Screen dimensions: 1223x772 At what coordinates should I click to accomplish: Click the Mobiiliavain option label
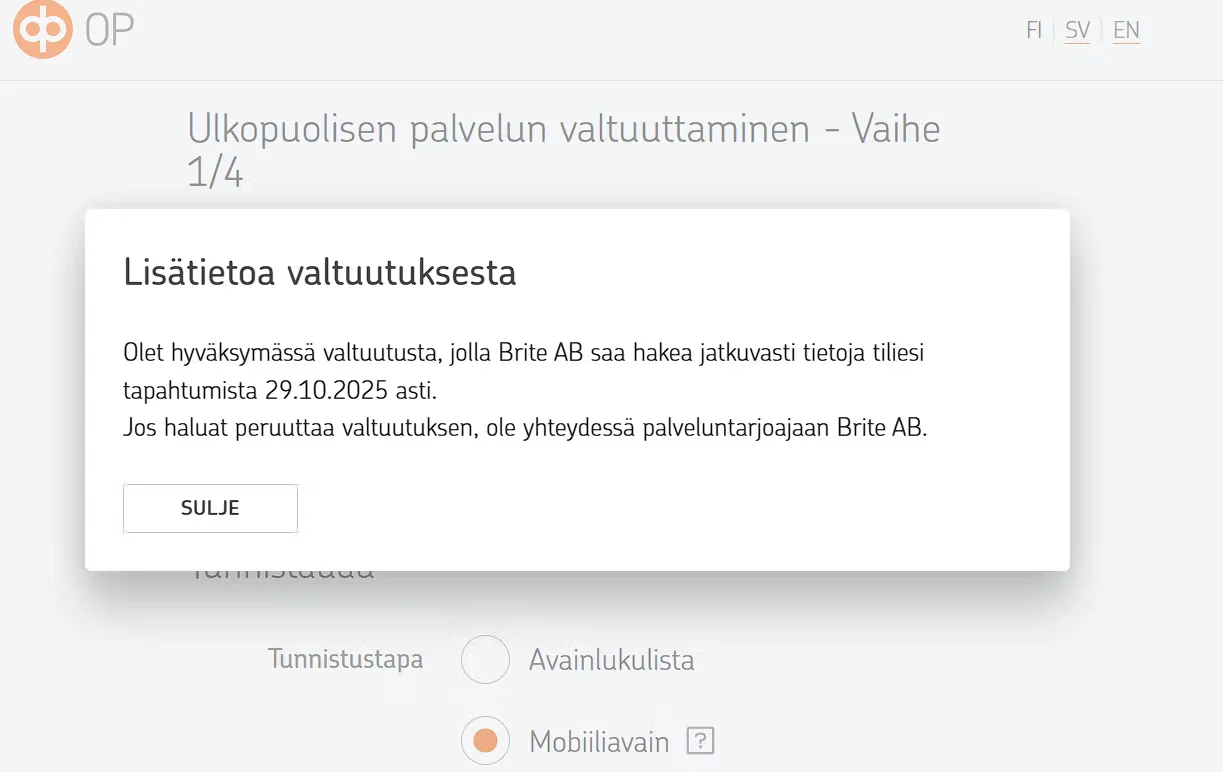point(599,742)
